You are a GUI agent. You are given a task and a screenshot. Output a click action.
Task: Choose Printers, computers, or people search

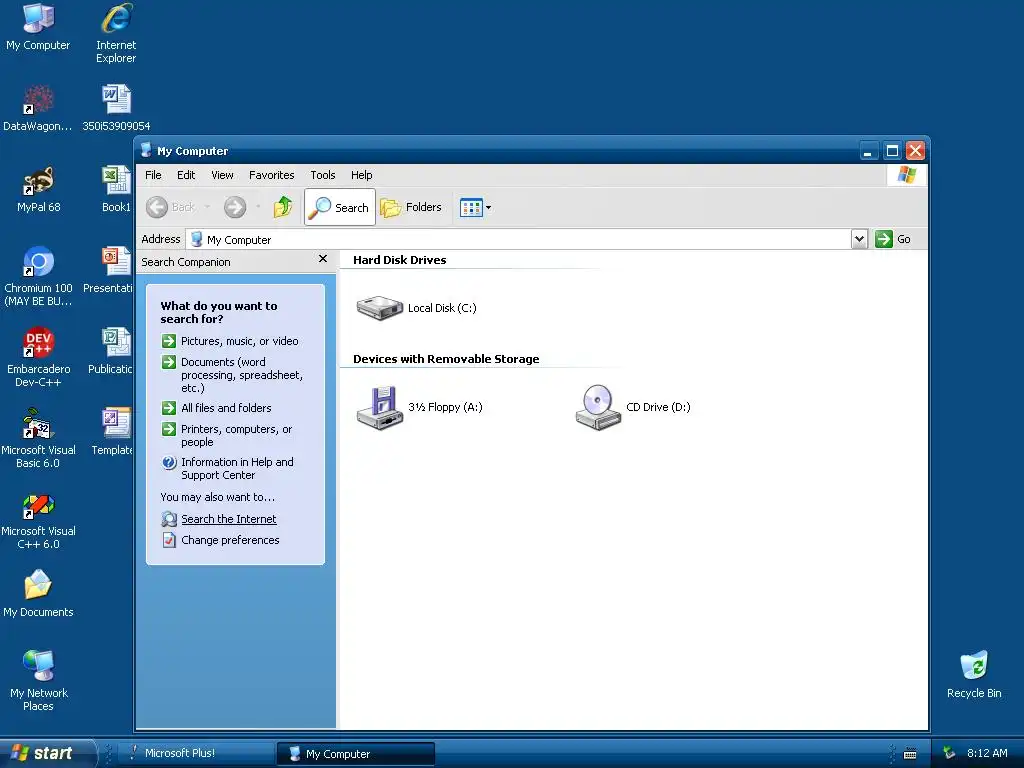coord(227,436)
